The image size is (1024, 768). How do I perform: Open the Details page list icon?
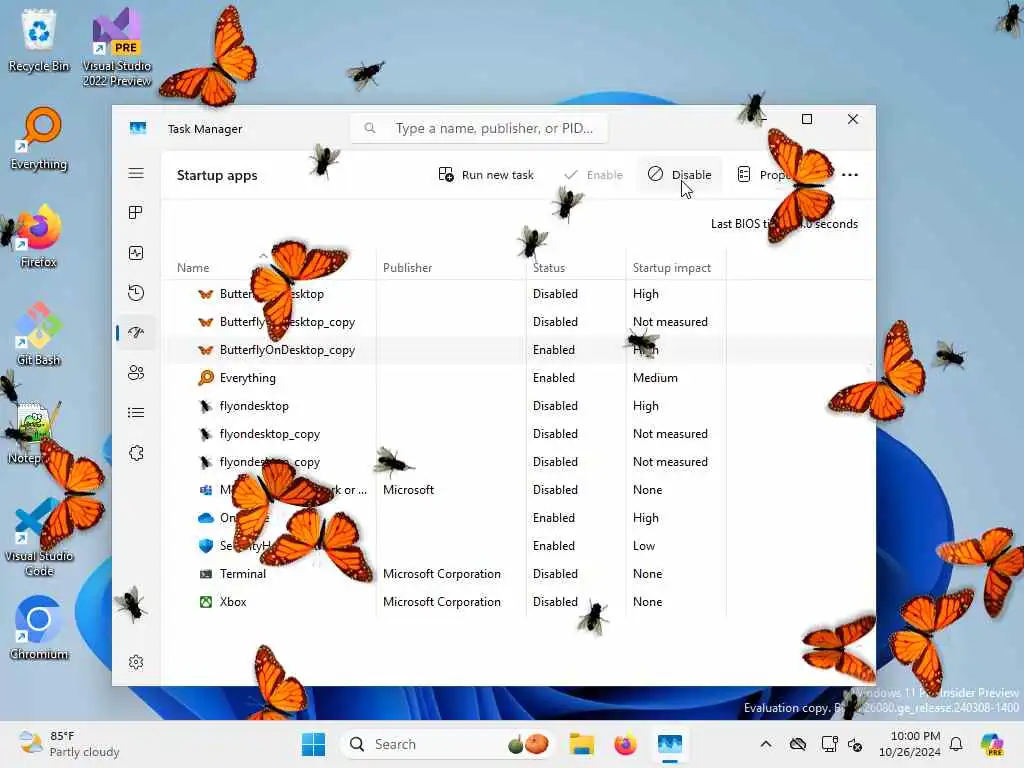pos(136,413)
